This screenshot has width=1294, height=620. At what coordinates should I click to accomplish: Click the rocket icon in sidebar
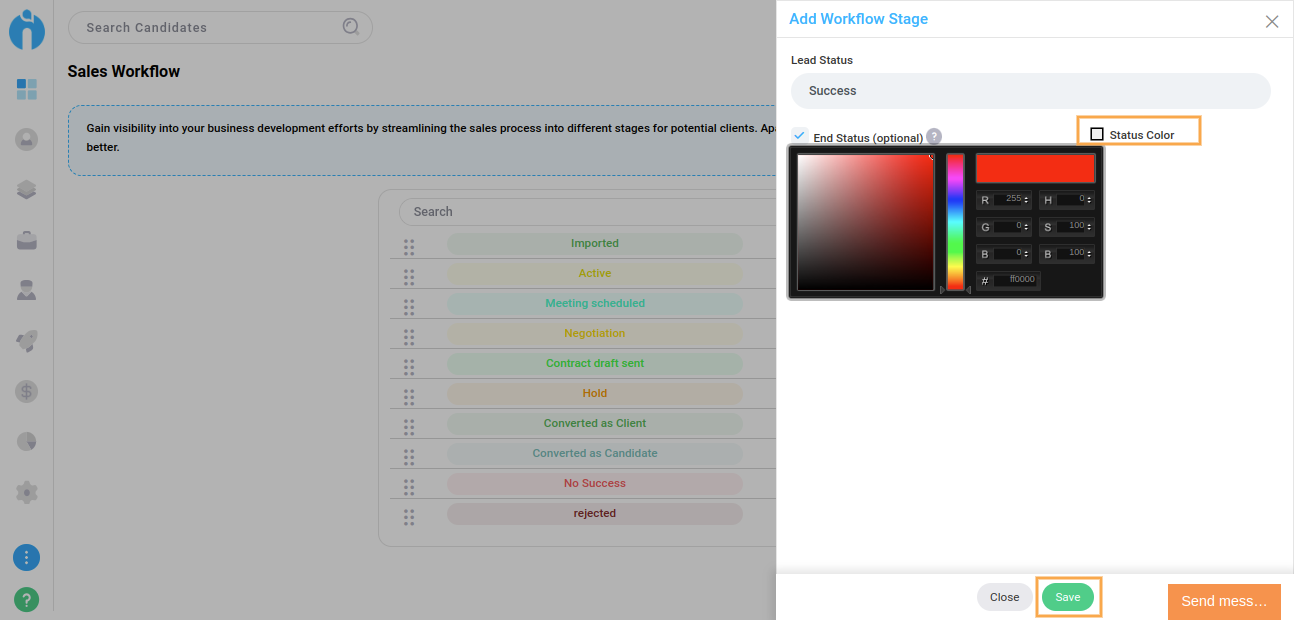27,341
